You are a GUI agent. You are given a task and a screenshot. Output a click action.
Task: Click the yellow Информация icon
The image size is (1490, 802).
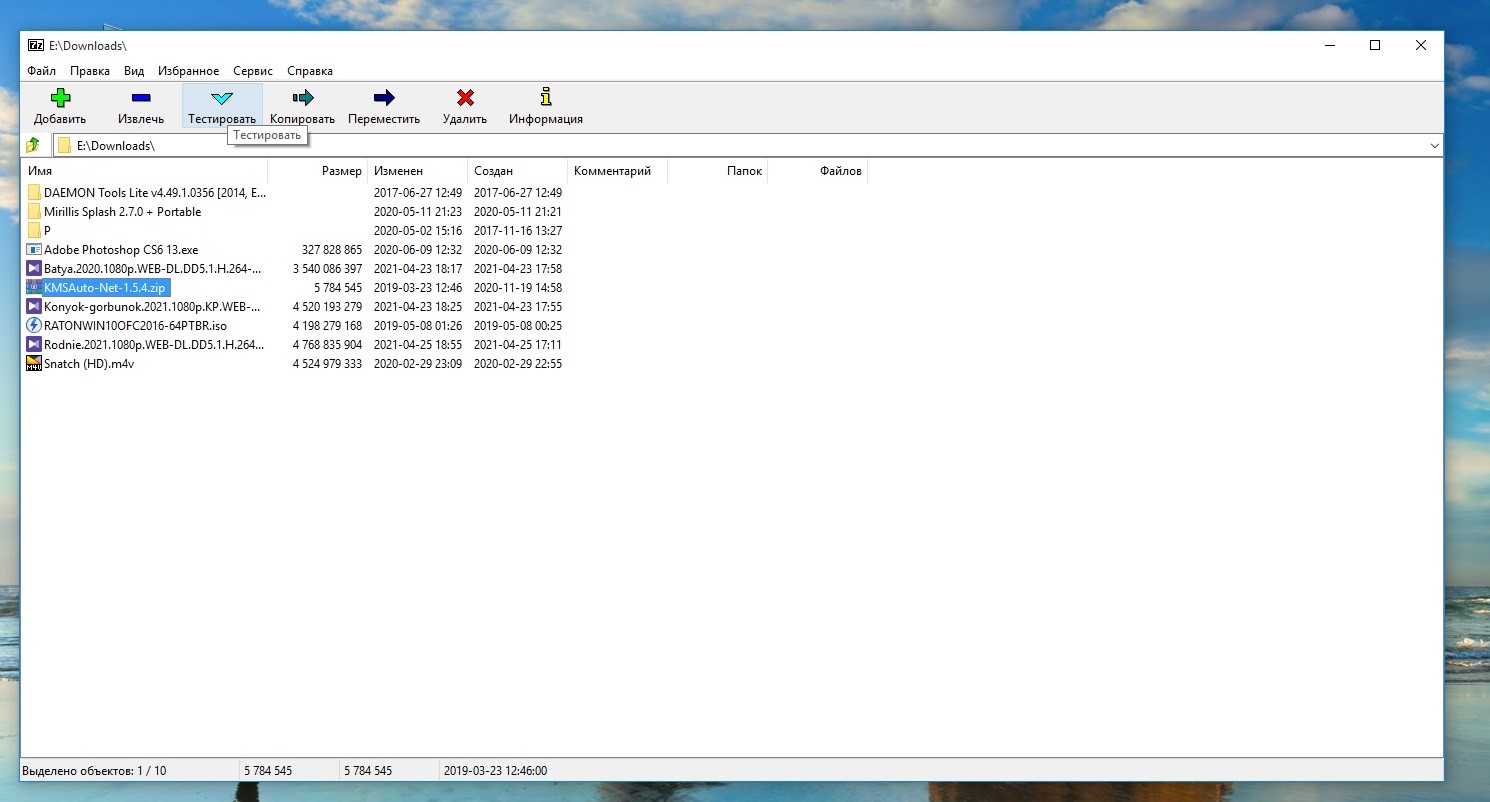[545, 98]
